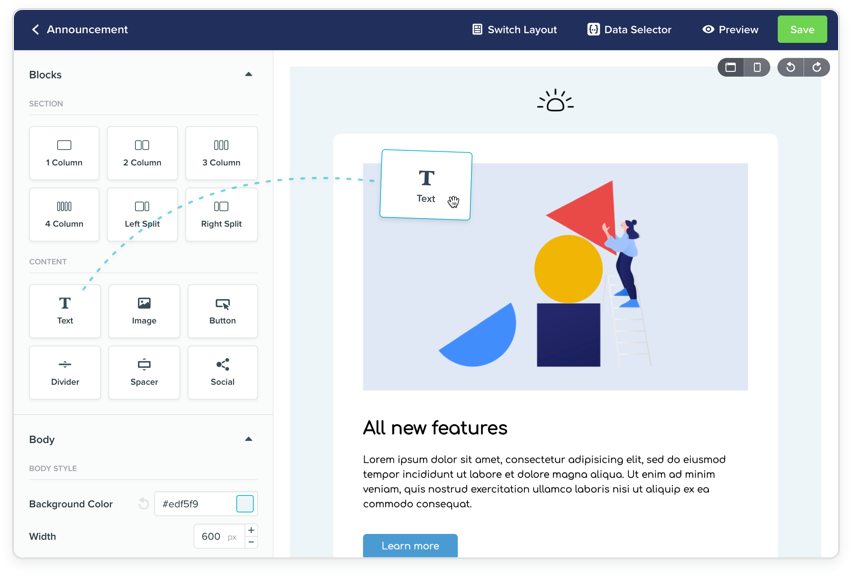Undo the last change
This screenshot has width=852, height=576.
point(791,67)
